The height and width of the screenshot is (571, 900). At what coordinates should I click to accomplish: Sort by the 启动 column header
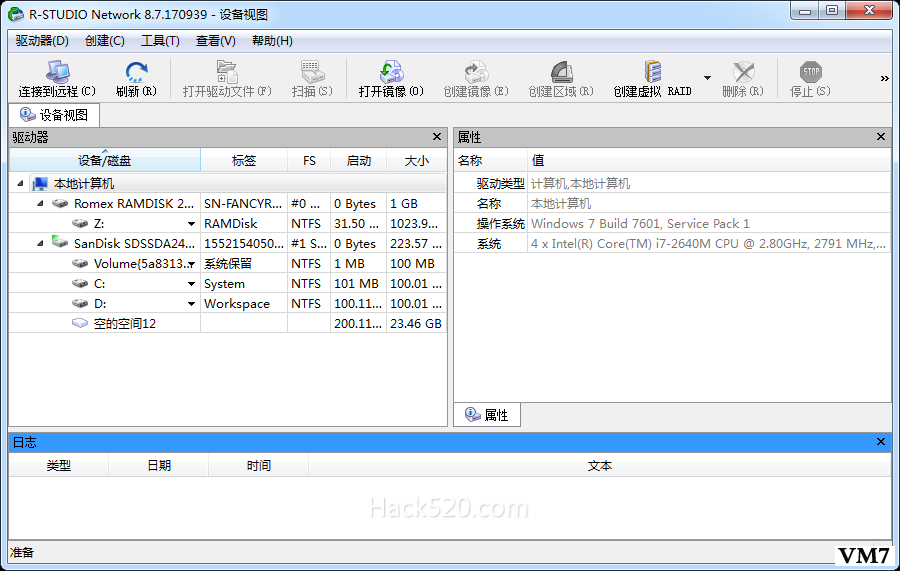(x=358, y=160)
